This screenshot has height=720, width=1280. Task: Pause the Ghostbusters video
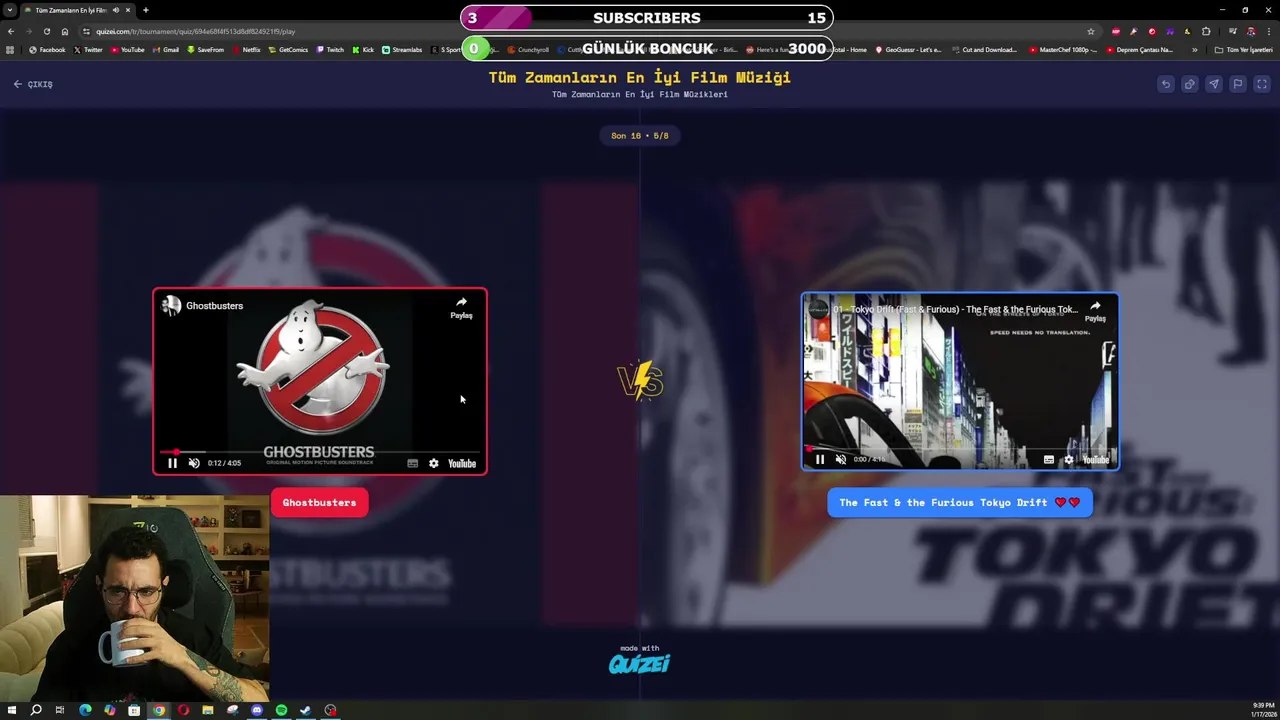click(172, 463)
